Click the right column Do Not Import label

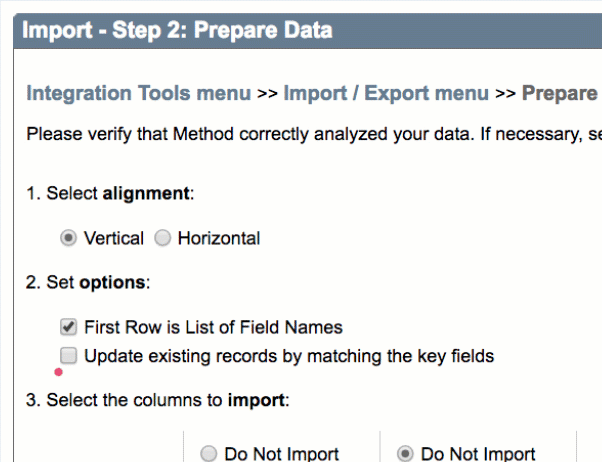[478, 454]
